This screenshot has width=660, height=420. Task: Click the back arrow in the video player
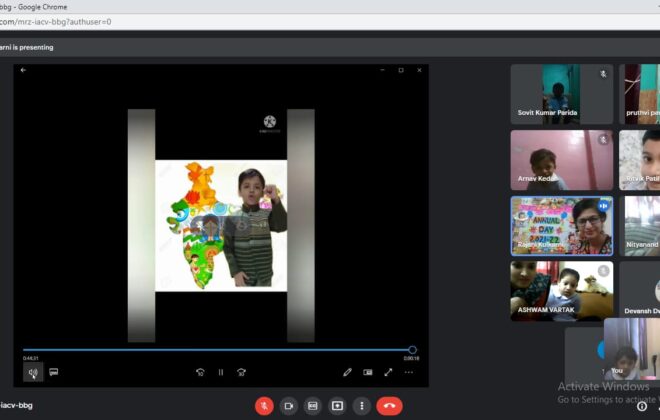click(23, 70)
